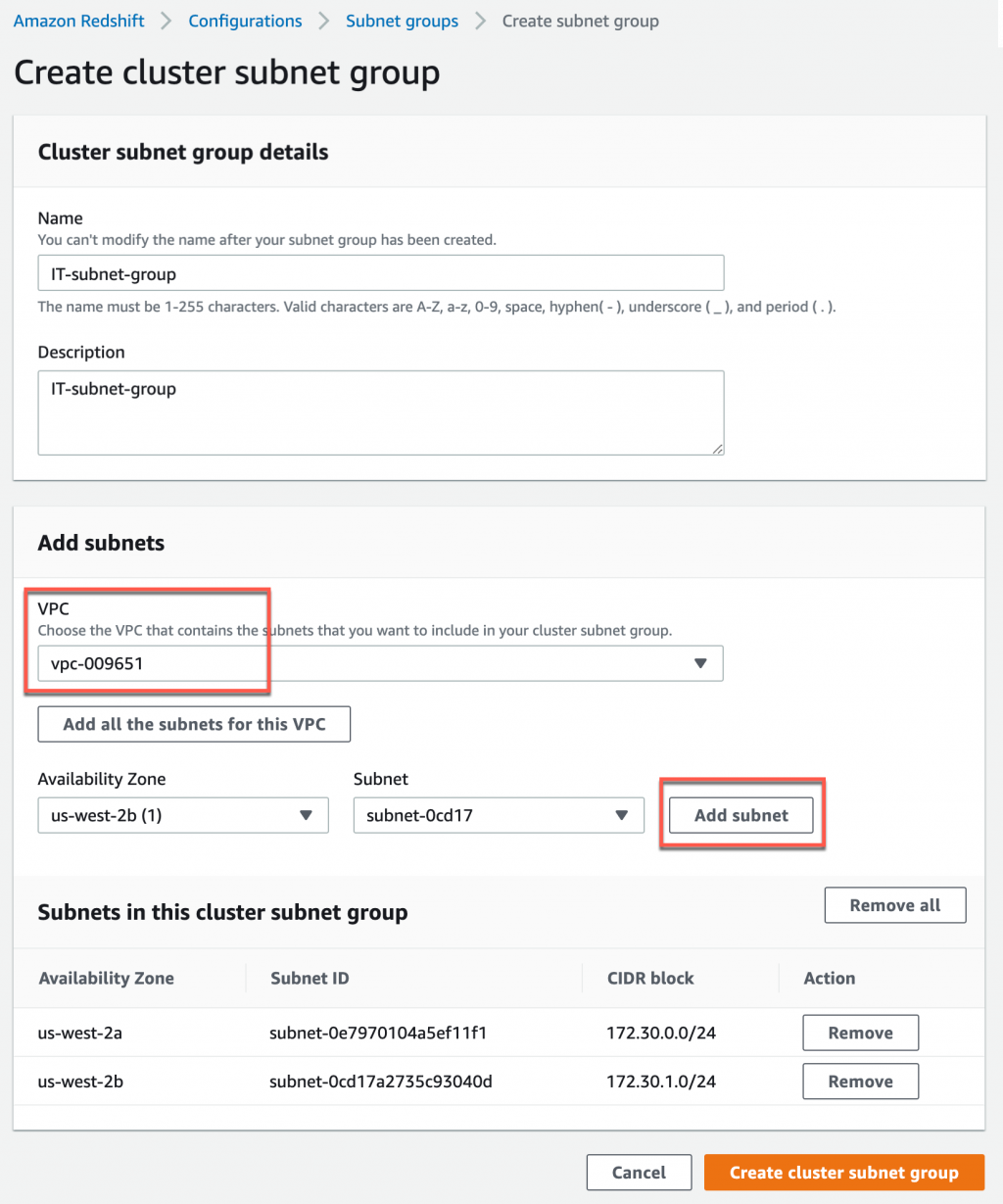Go to Amazon Redshift breadcrumb link
1003x1204 pixels.
tap(79, 21)
